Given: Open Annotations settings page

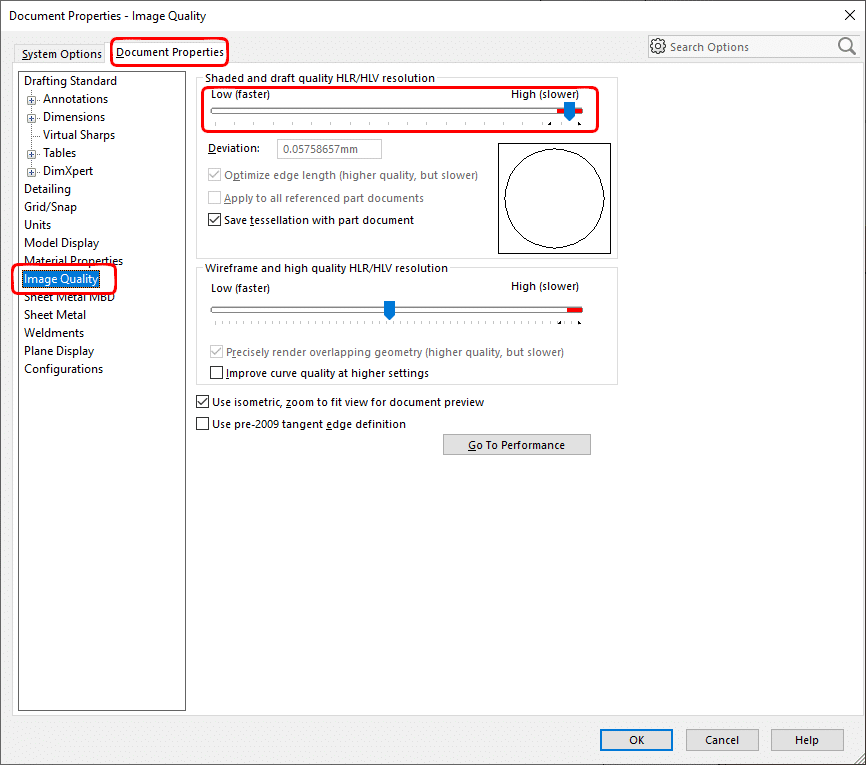Looking at the screenshot, I should pos(75,99).
